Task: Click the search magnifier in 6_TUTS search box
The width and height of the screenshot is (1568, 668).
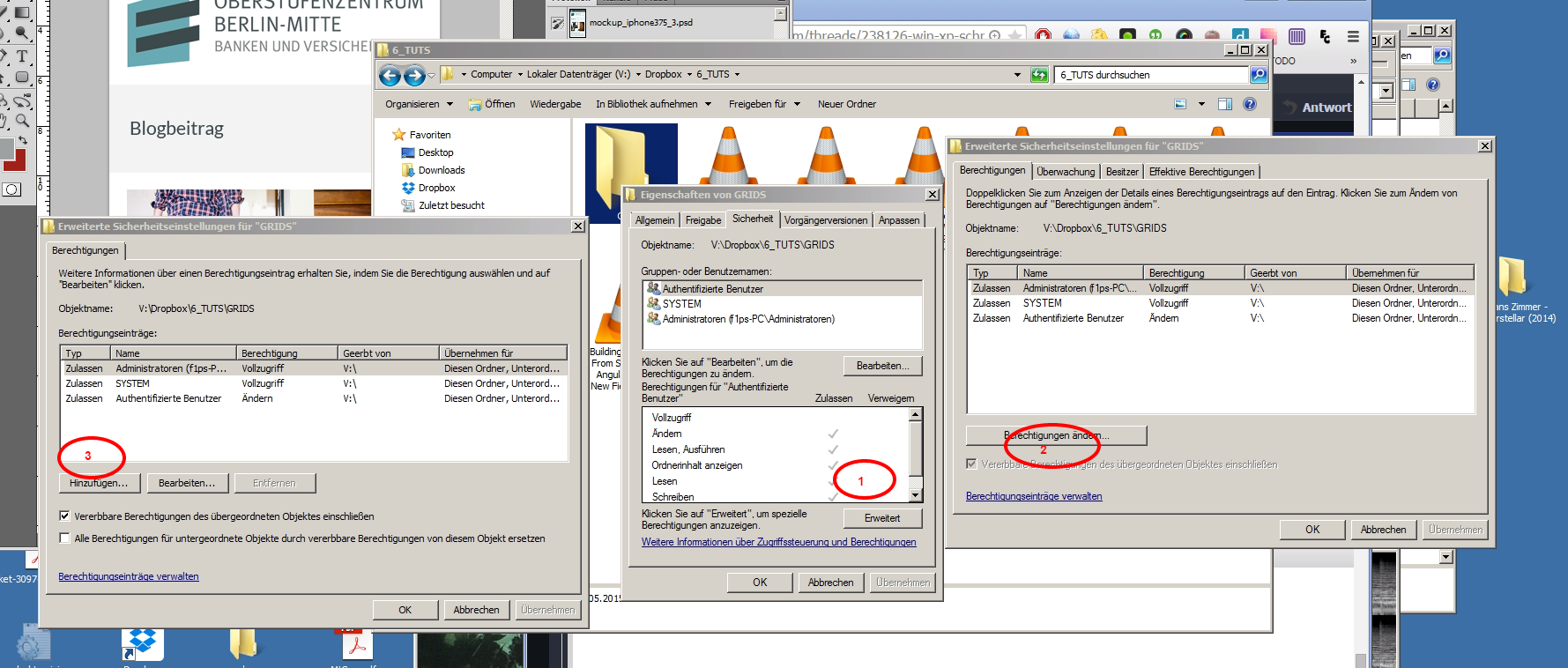Action: [1259, 75]
